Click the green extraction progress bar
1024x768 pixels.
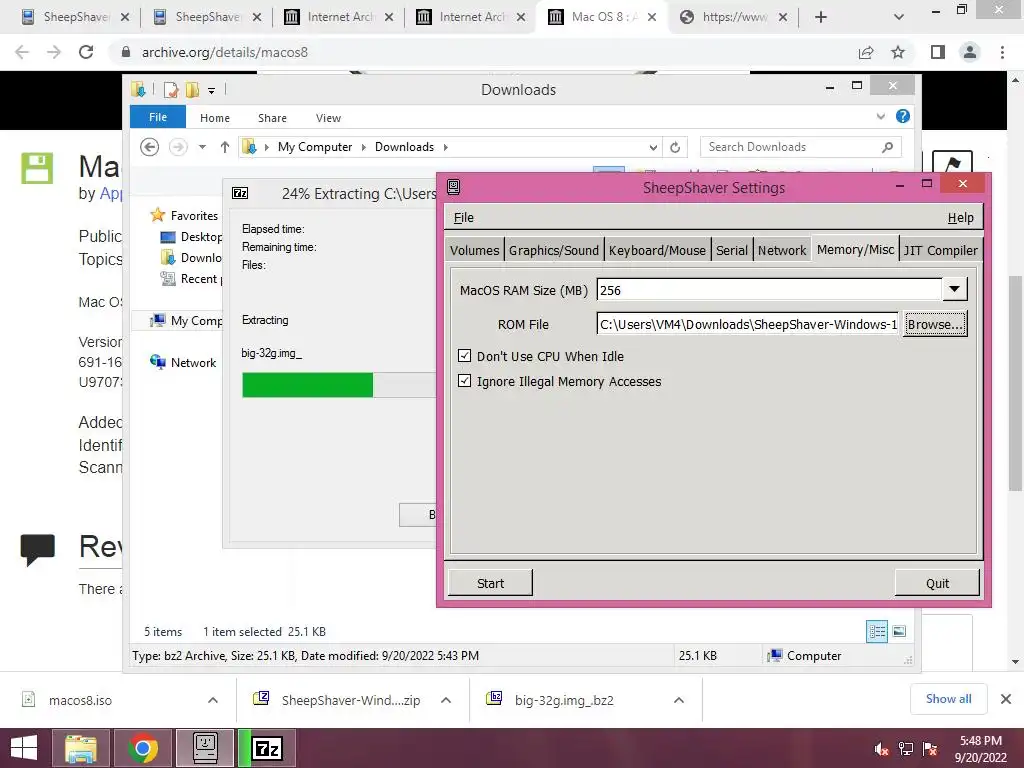[x=308, y=385]
